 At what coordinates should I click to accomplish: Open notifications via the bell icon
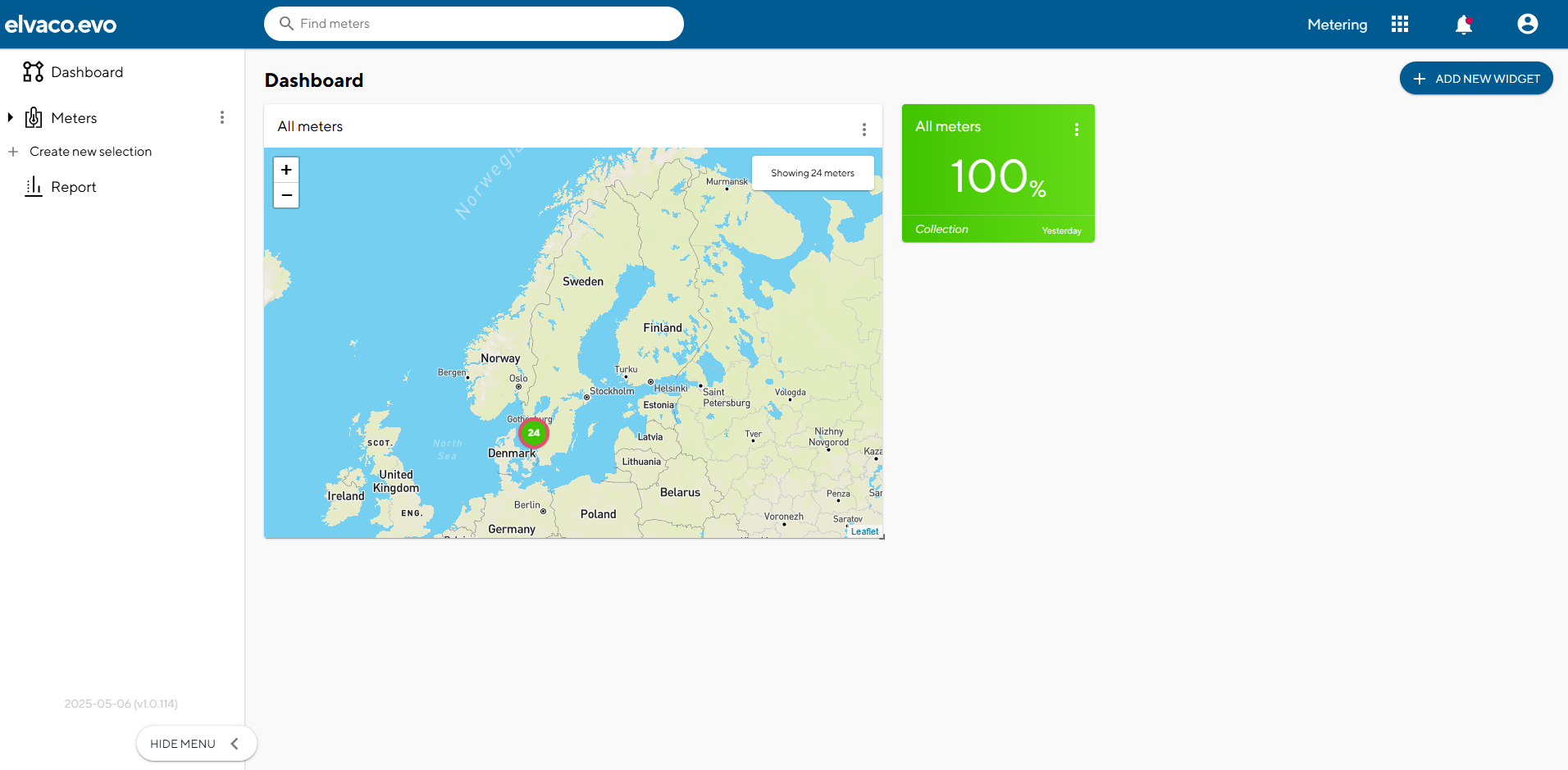click(x=1462, y=25)
